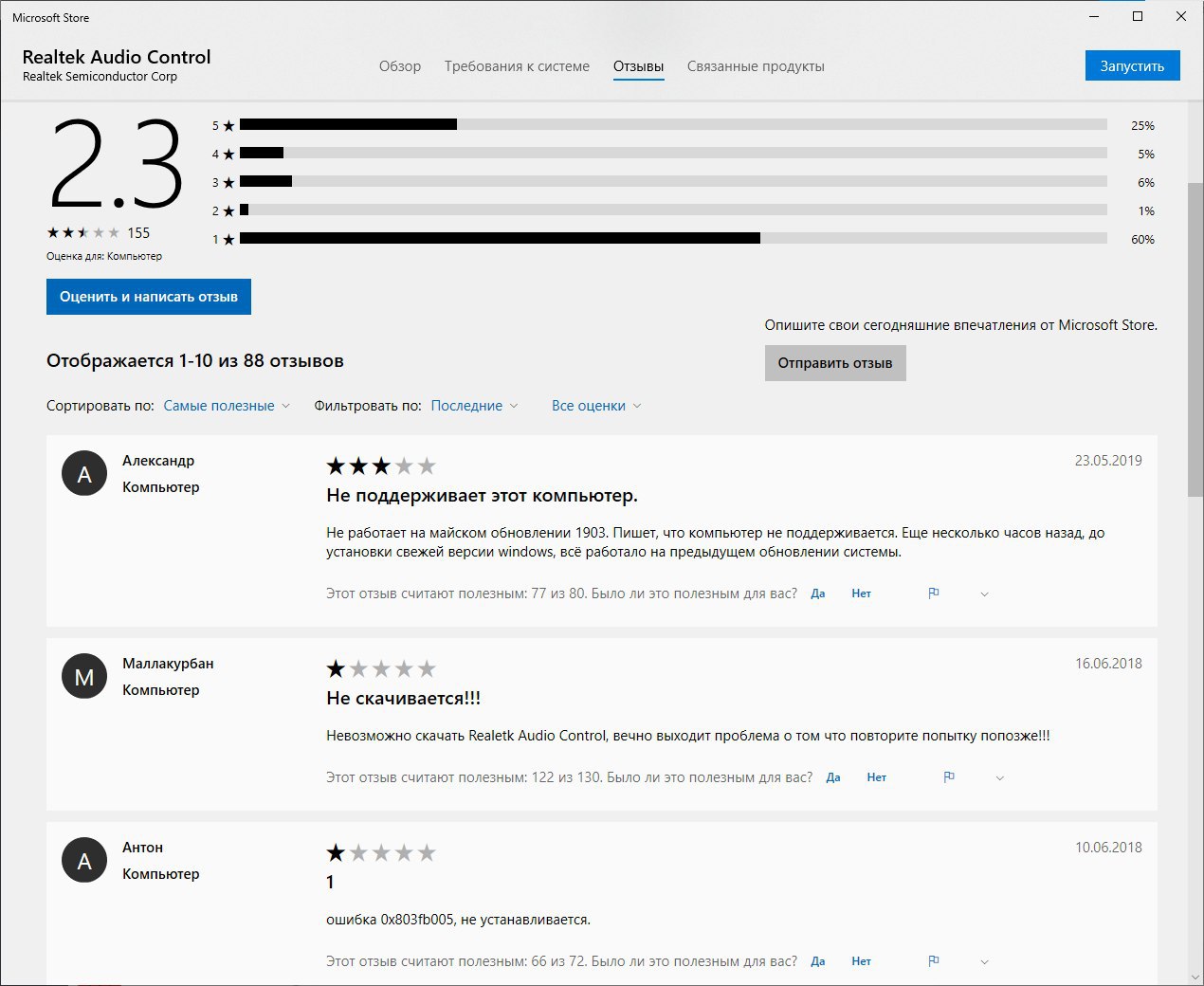
Task: Expand Антон's review with the chevron
Action: pos(984,962)
